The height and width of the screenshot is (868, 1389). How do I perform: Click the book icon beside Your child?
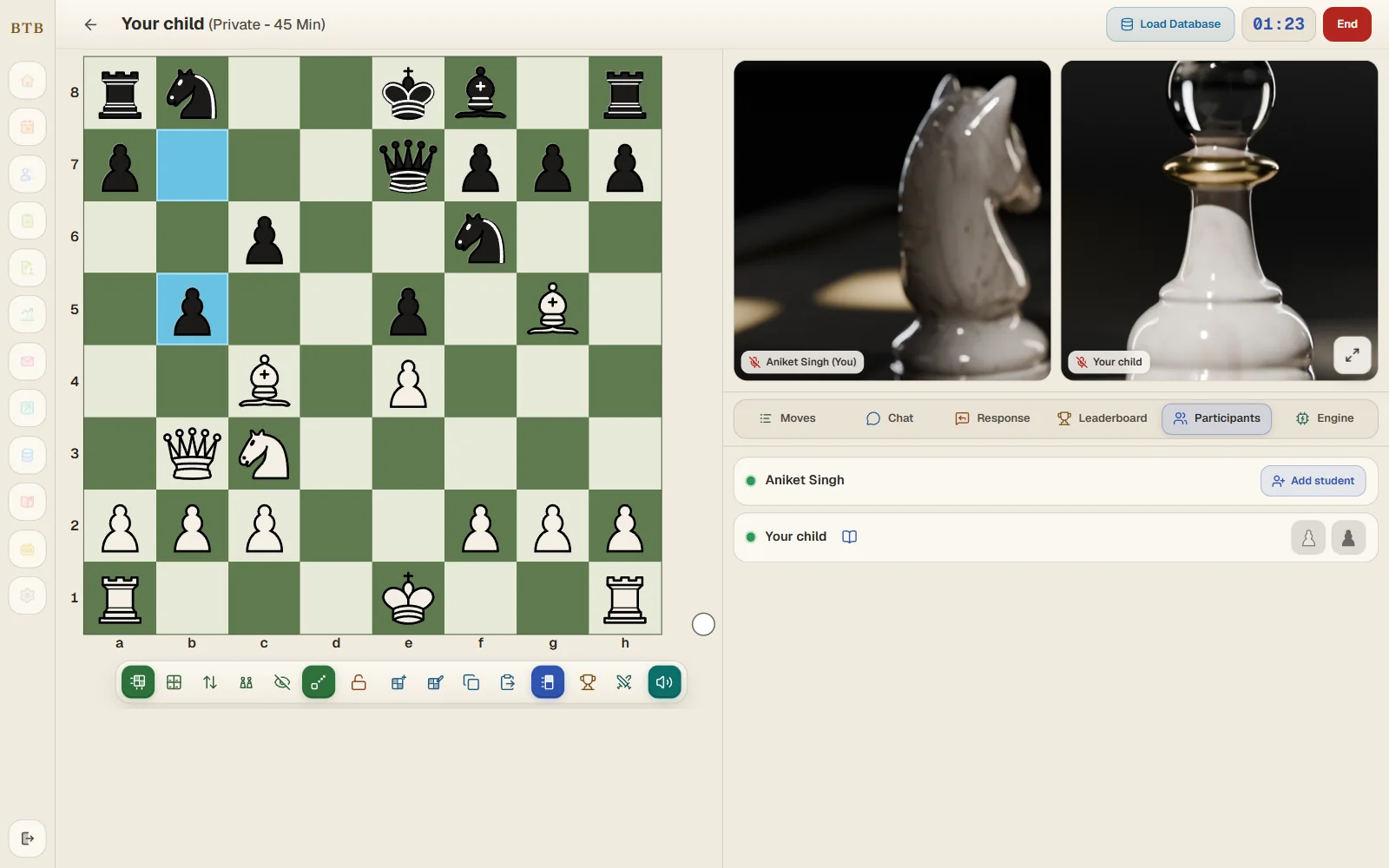pos(850,536)
